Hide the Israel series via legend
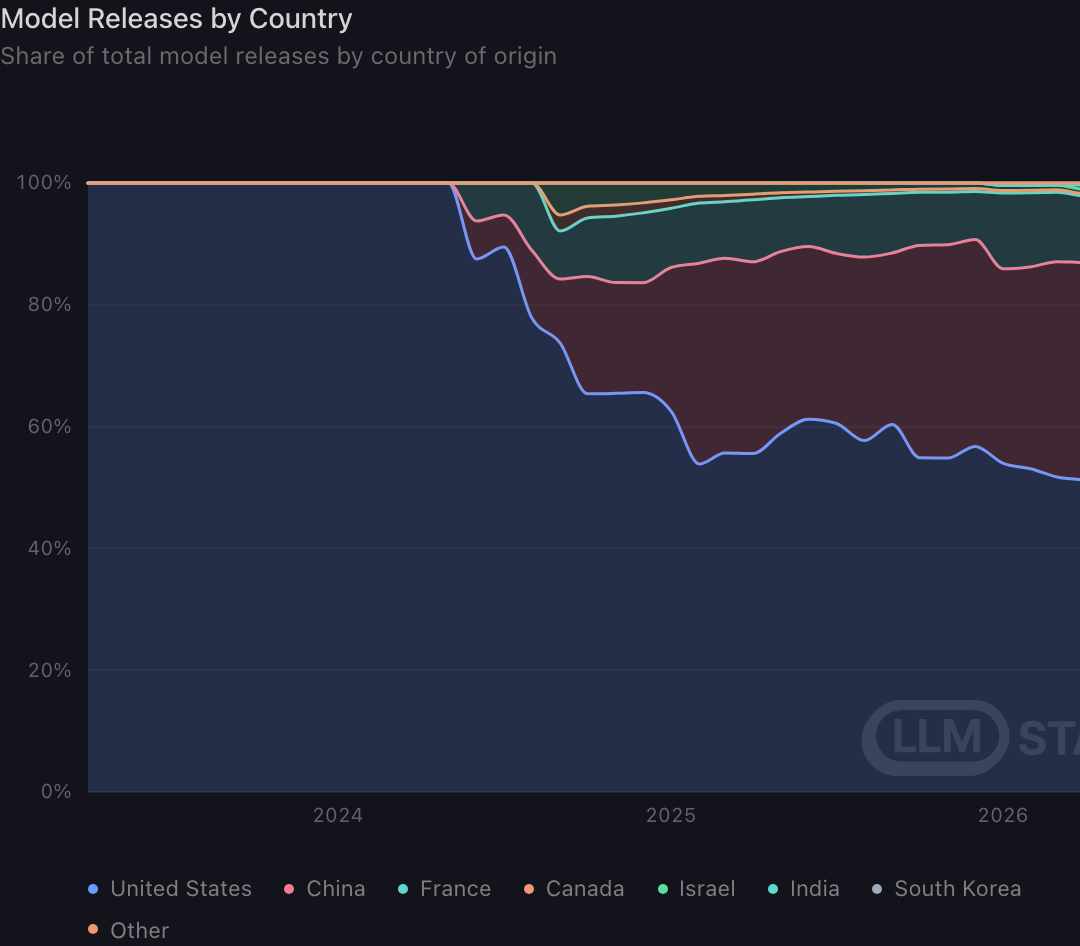1080x946 pixels. pyautogui.click(x=696, y=889)
